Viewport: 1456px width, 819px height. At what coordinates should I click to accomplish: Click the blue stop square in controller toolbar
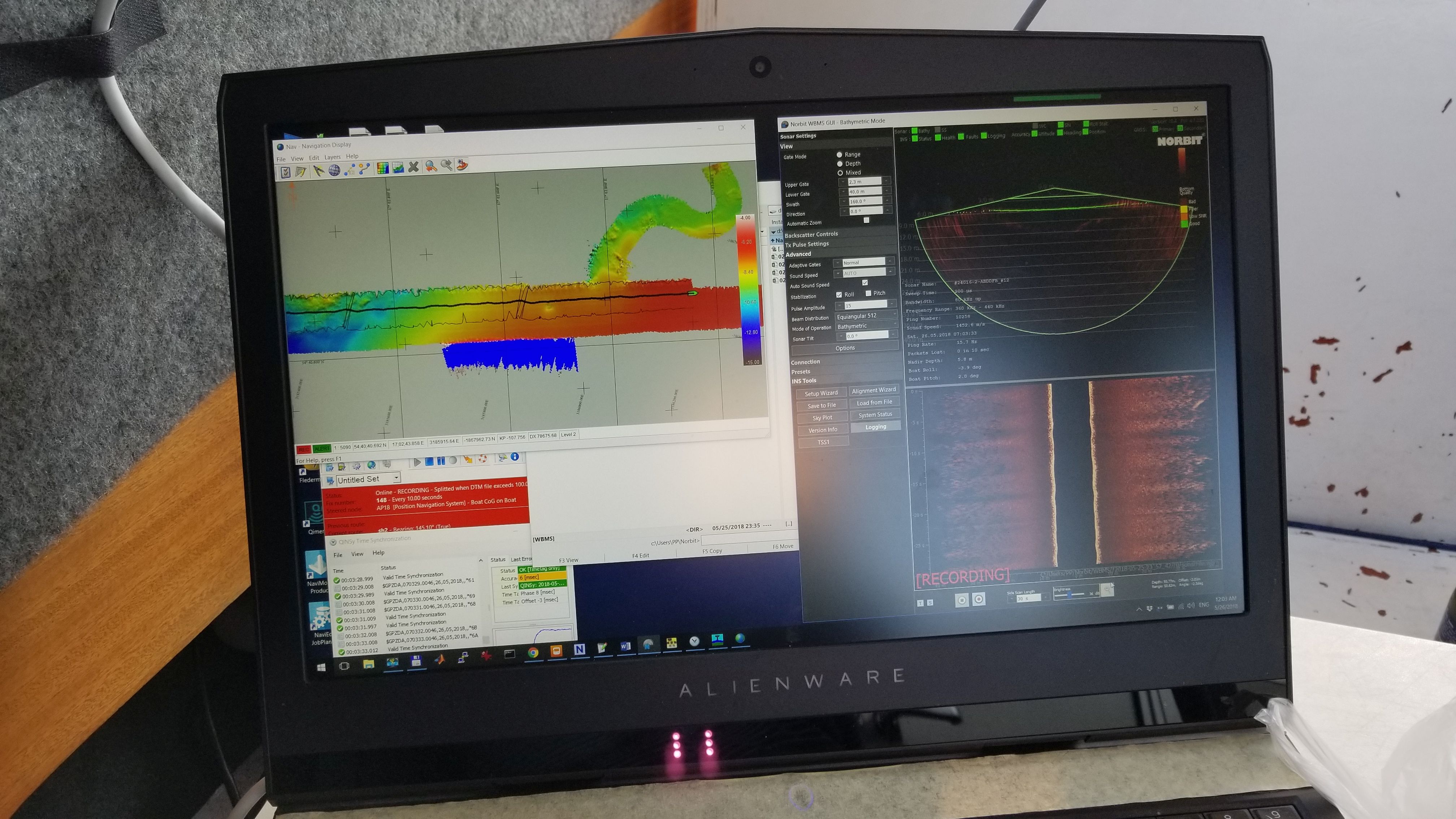point(429,461)
